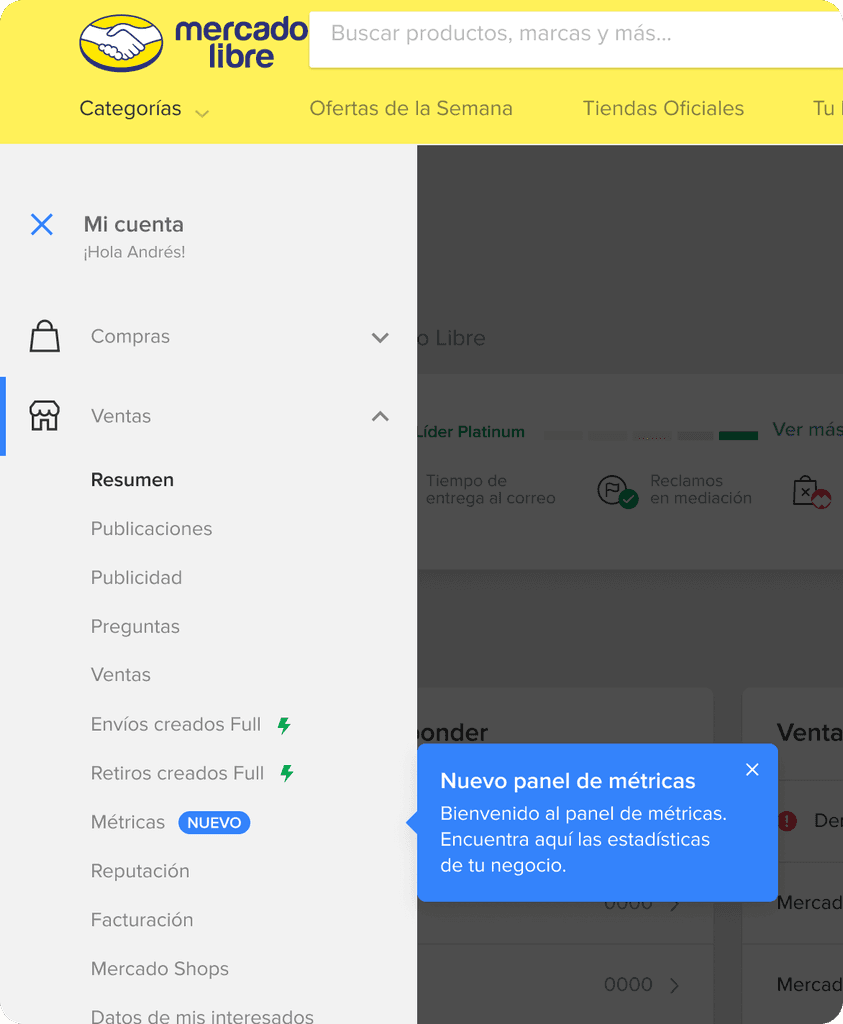Click the Mi cuenta heading

[133, 225]
